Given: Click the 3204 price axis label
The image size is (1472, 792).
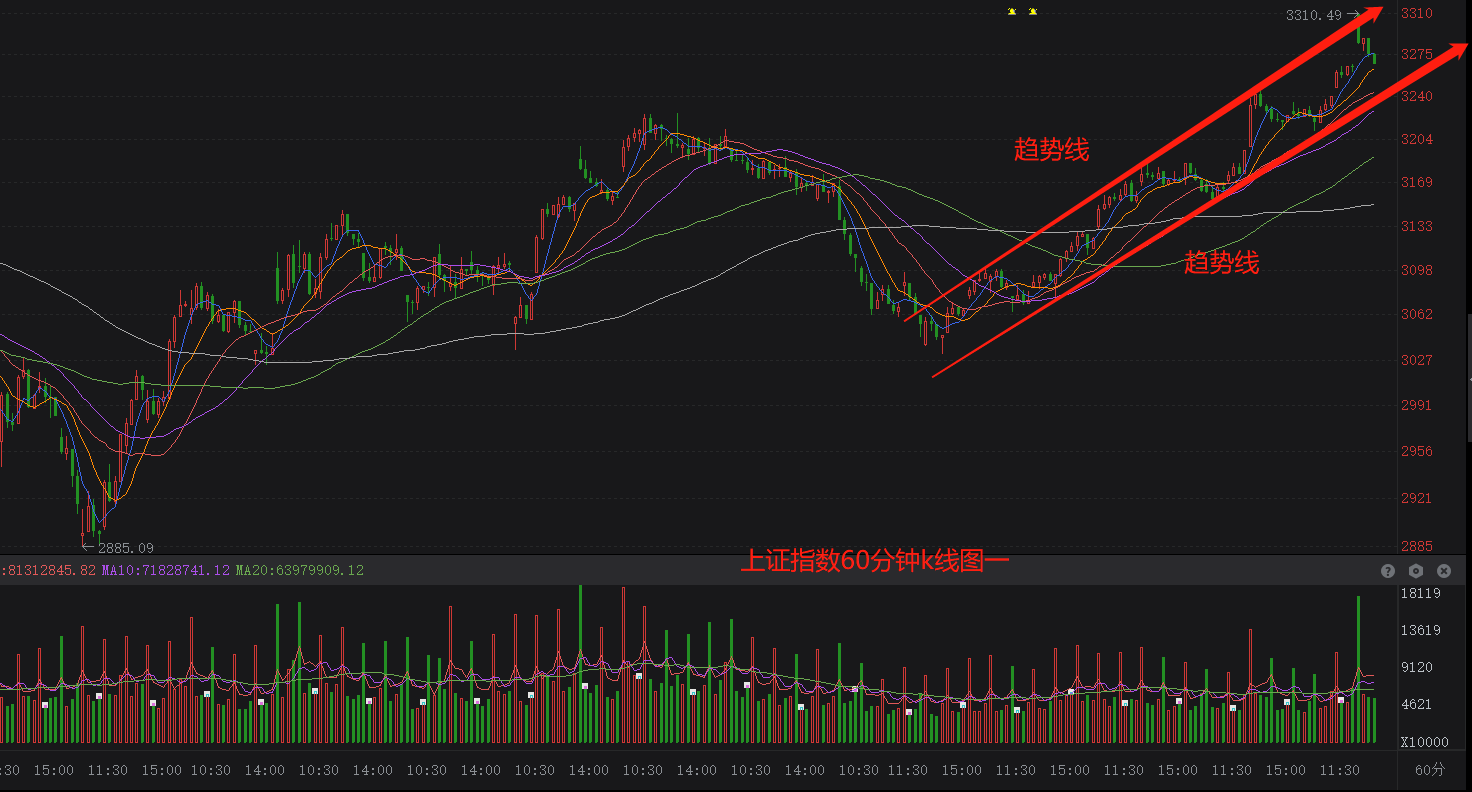Looking at the screenshot, I should pyautogui.click(x=1417, y=140).
